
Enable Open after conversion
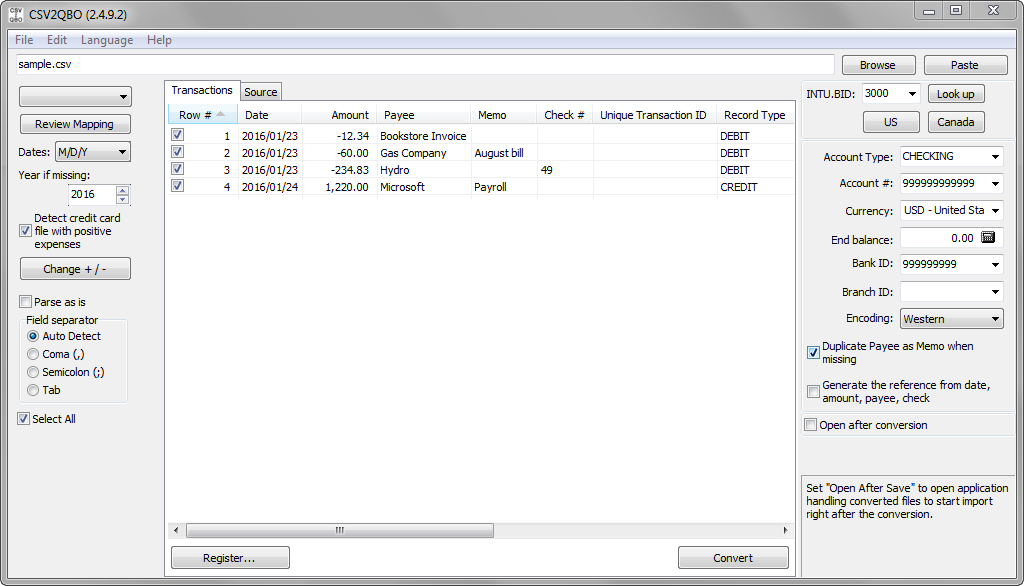tap(810, 425)
